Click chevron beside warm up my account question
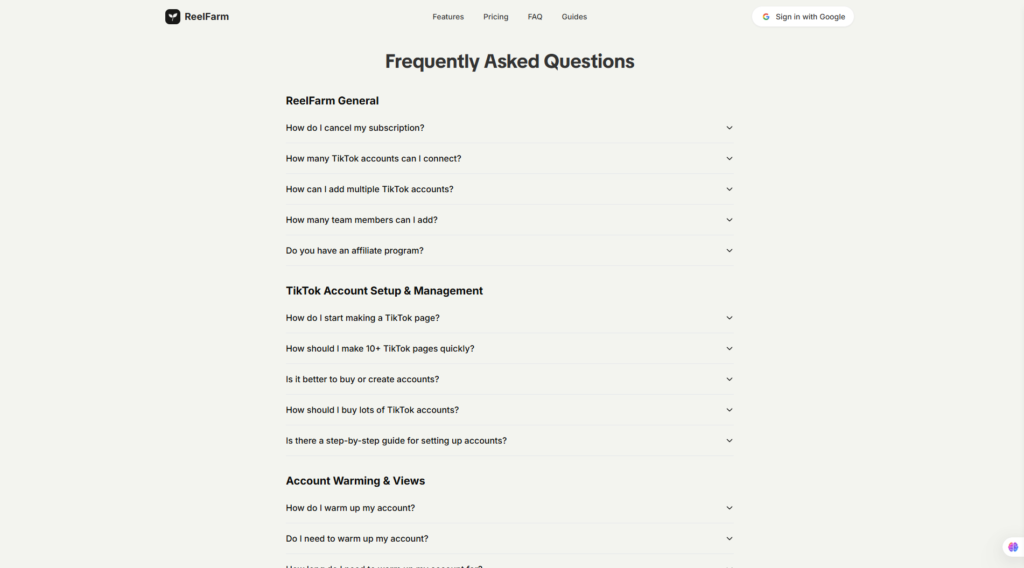Image resolution: width=1024 pixels, height=568 pixels. click(729, 508)
